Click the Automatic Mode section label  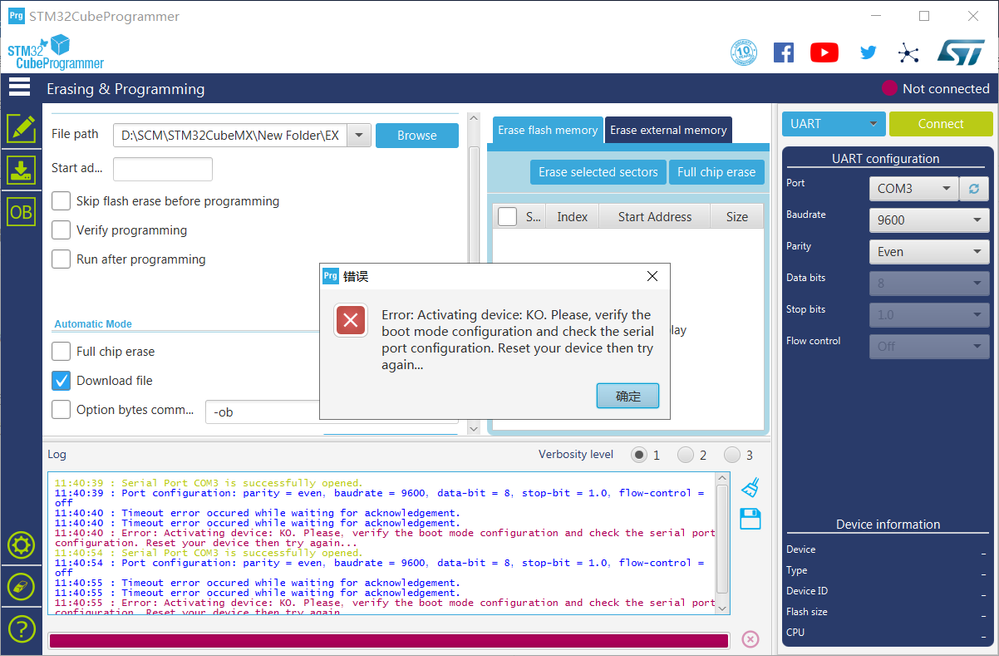[93, 324]
